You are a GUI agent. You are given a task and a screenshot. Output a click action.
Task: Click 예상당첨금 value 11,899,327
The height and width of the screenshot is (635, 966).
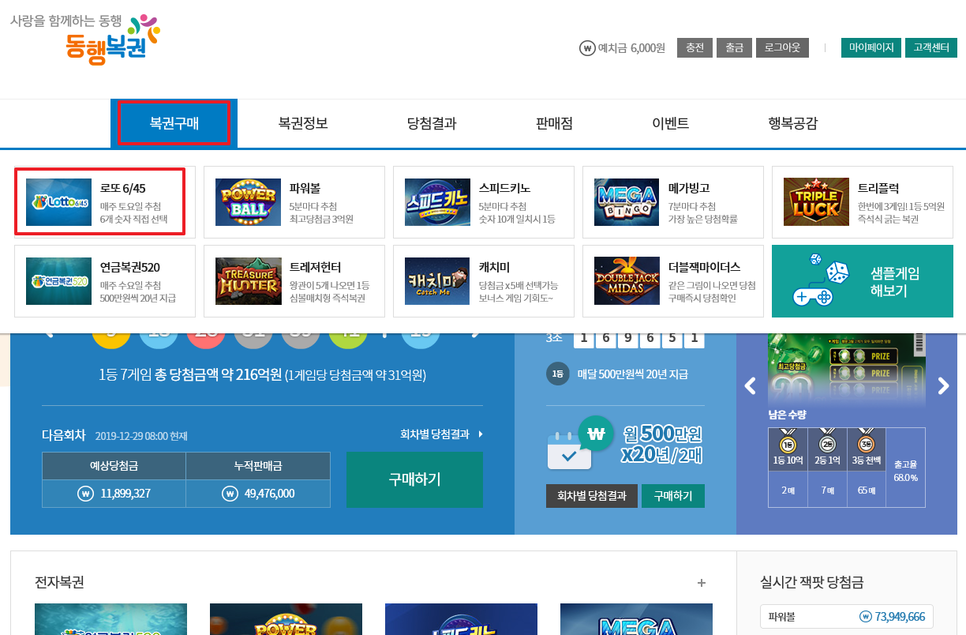pos(125,493)
